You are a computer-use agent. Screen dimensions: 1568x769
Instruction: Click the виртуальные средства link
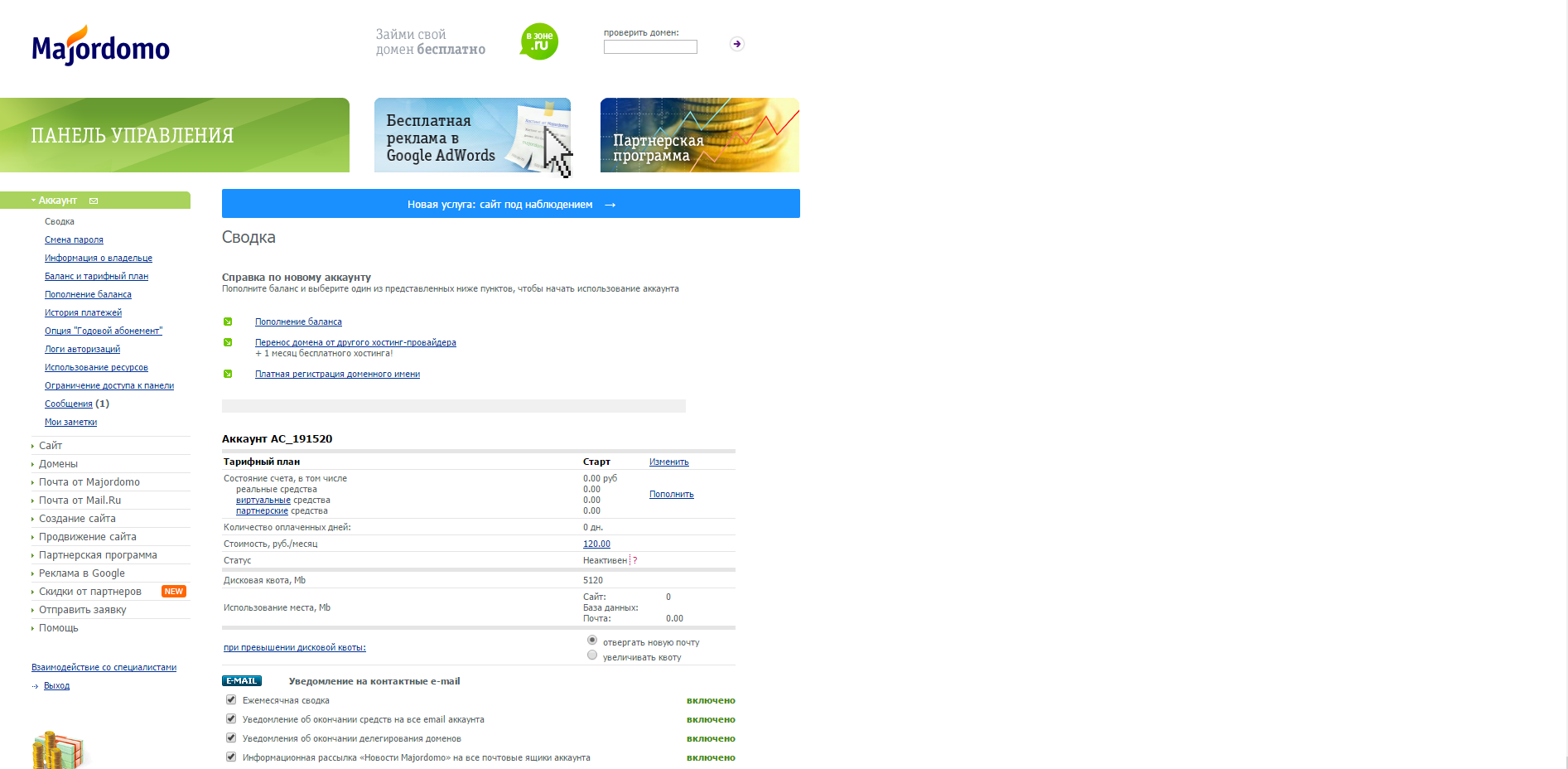[263, 500]
